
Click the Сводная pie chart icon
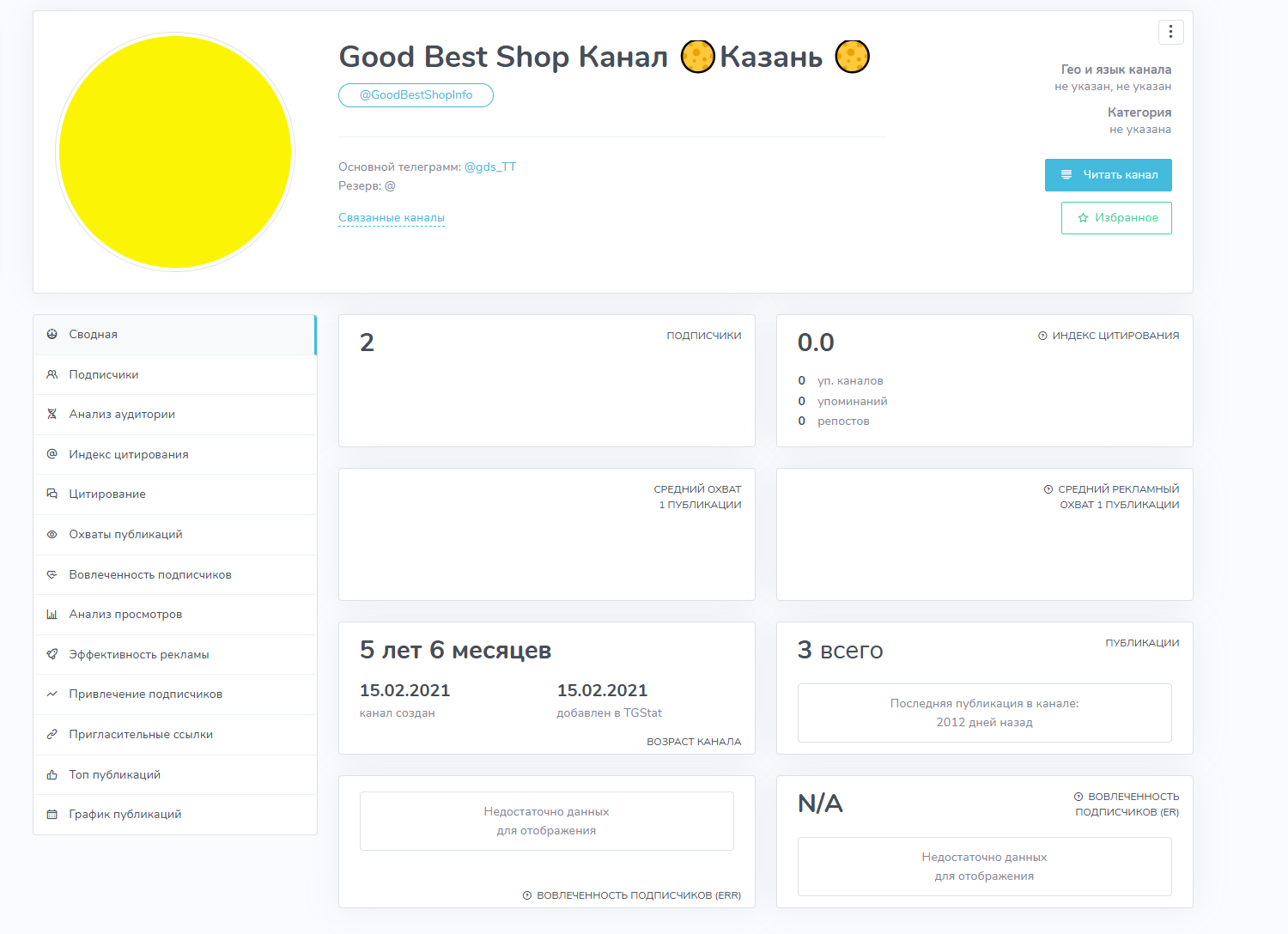[x=52, y=335]
